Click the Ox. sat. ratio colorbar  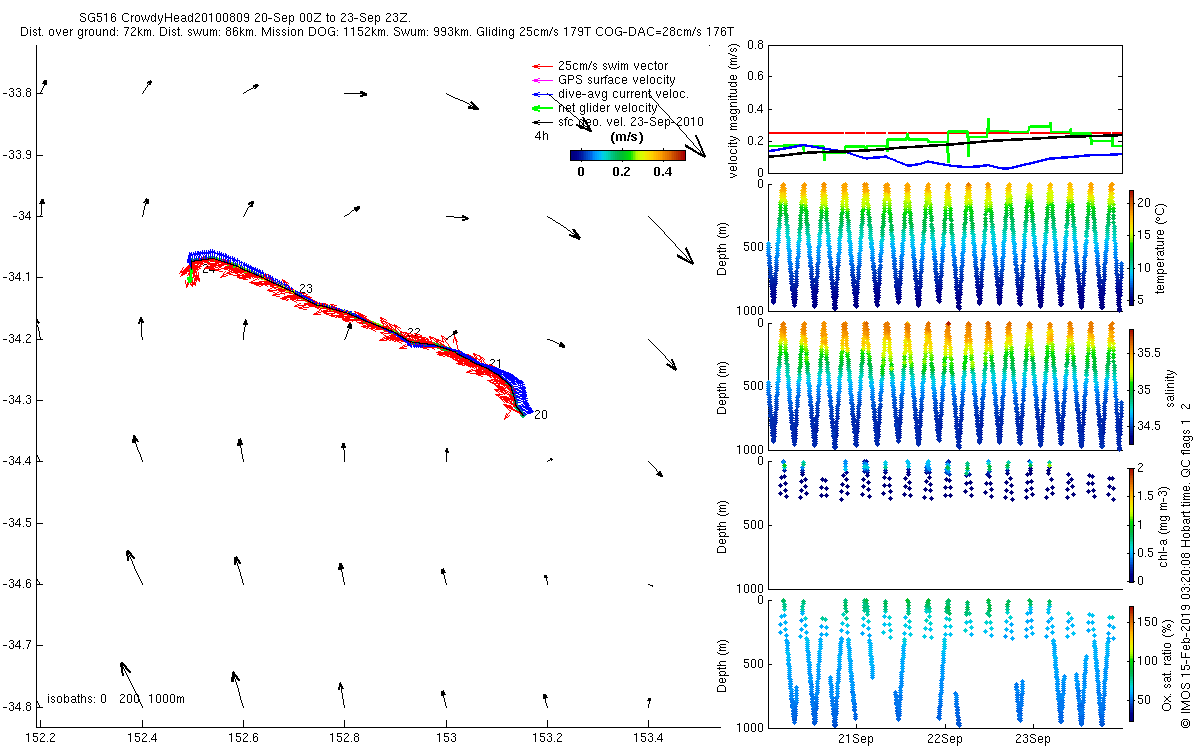click(1132, 663)
